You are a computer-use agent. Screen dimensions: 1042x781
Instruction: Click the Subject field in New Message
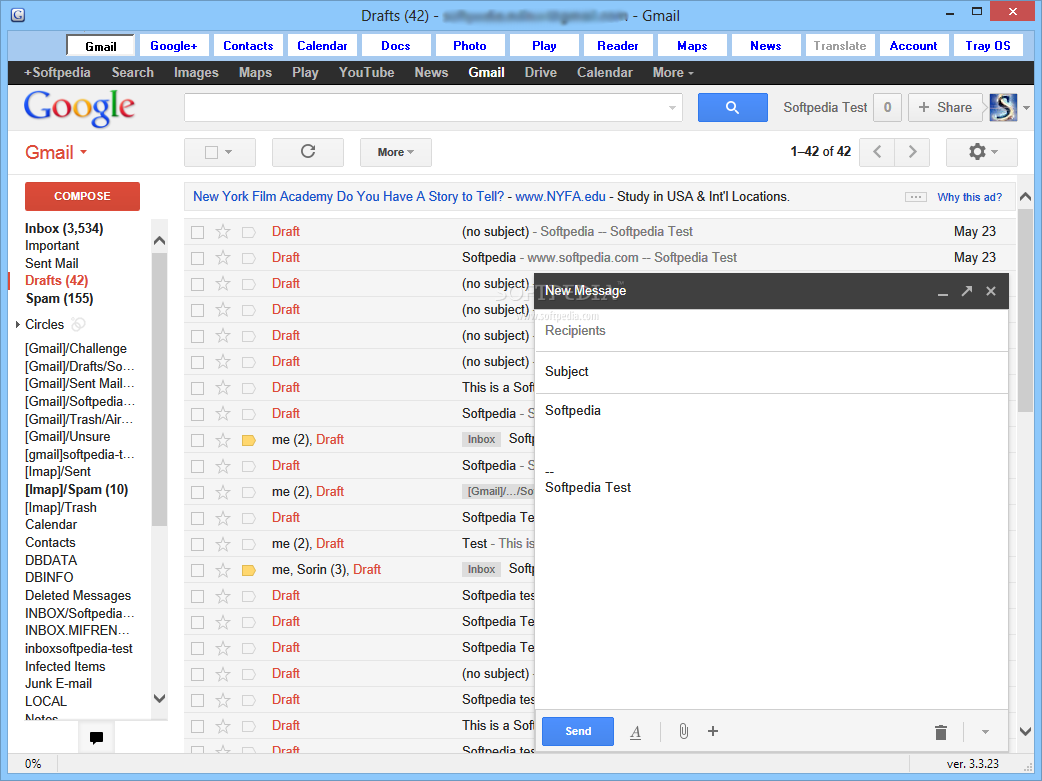pyautogui.click(x=772, y=372)
